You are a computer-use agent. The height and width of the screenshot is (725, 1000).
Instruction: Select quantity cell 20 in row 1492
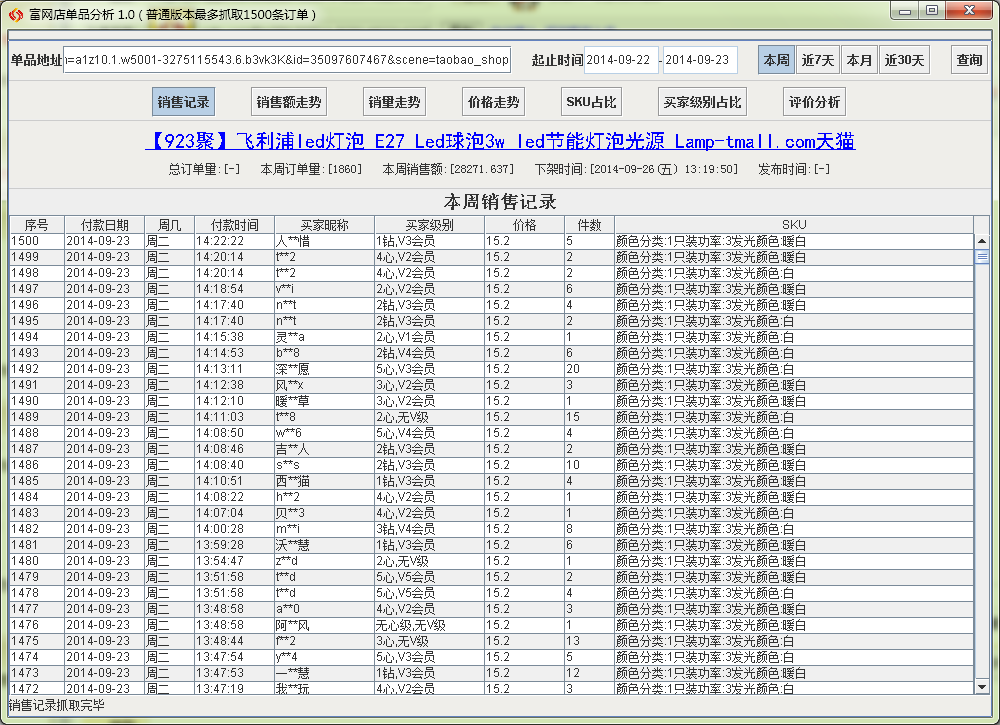589,369
